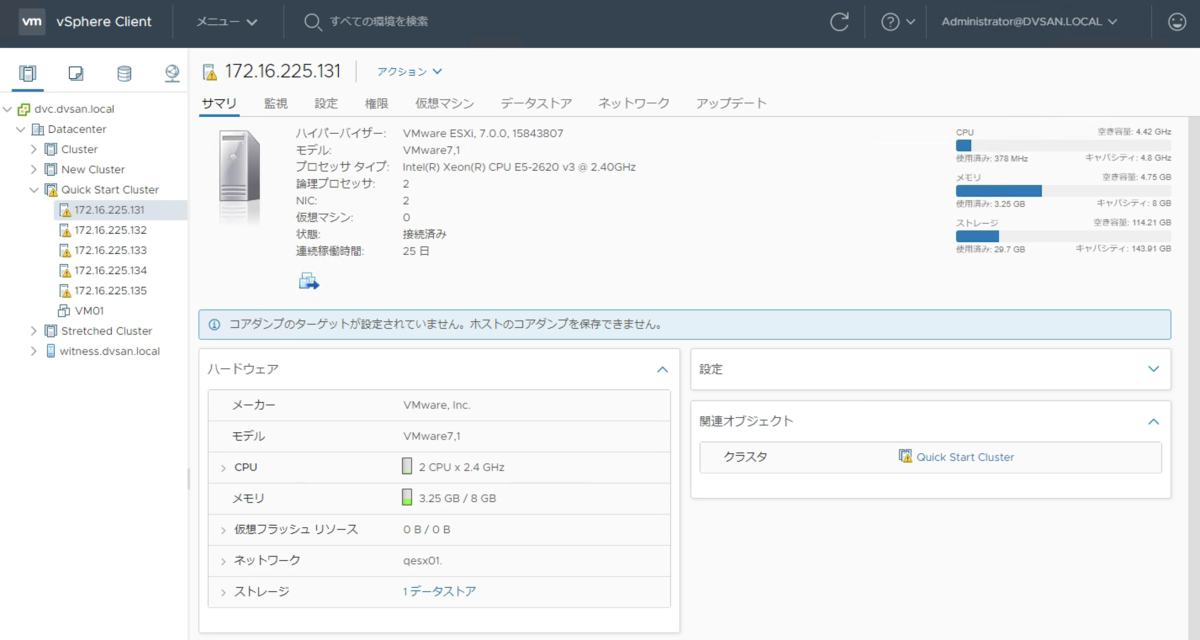Viewport: 1200px width, 640px height.
Task: Expand witness.dvsan.local tree node
Action: tap(34, 351)
